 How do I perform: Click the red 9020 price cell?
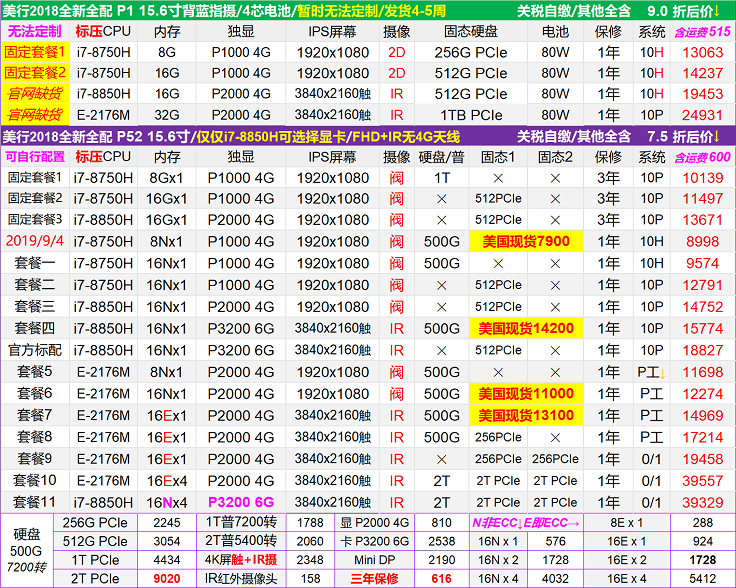click(x=166, y=578)
